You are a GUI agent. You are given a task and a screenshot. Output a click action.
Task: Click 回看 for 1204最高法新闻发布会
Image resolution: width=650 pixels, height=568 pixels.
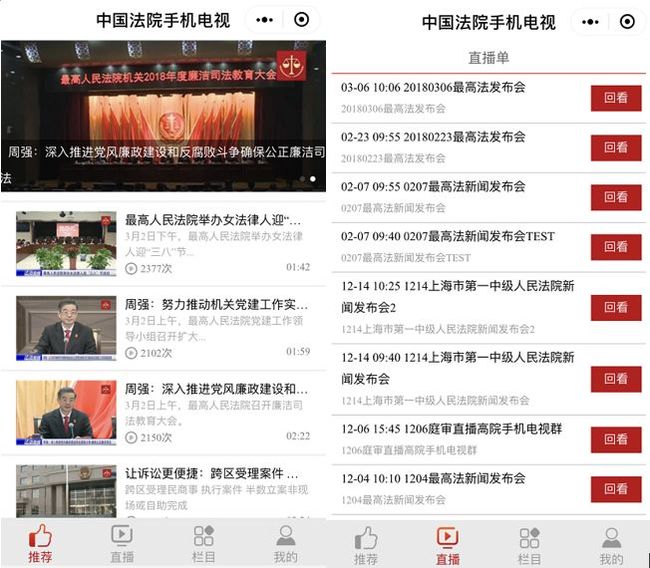(x=616, y=489)
